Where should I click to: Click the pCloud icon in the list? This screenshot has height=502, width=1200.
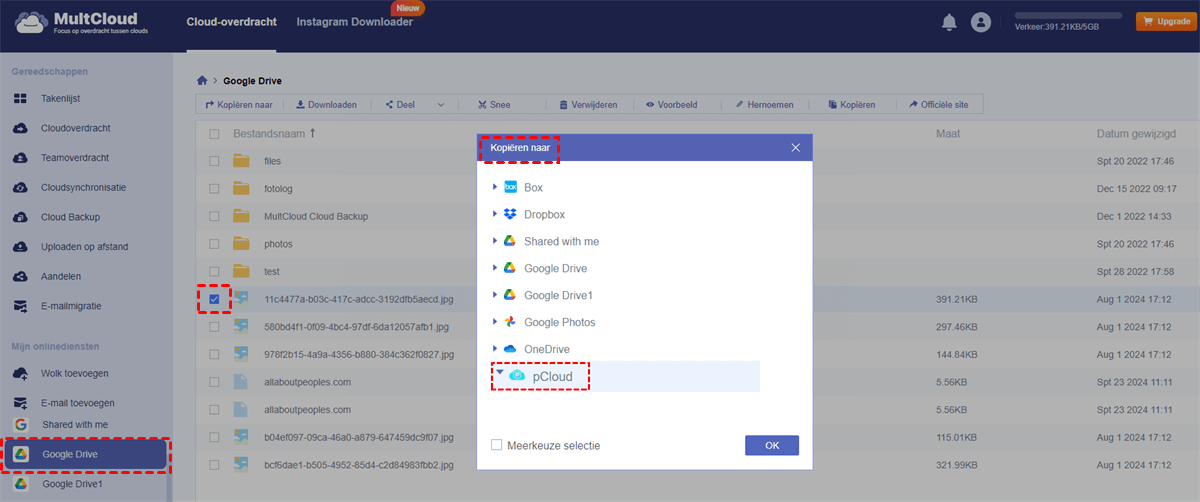point(517,375)
